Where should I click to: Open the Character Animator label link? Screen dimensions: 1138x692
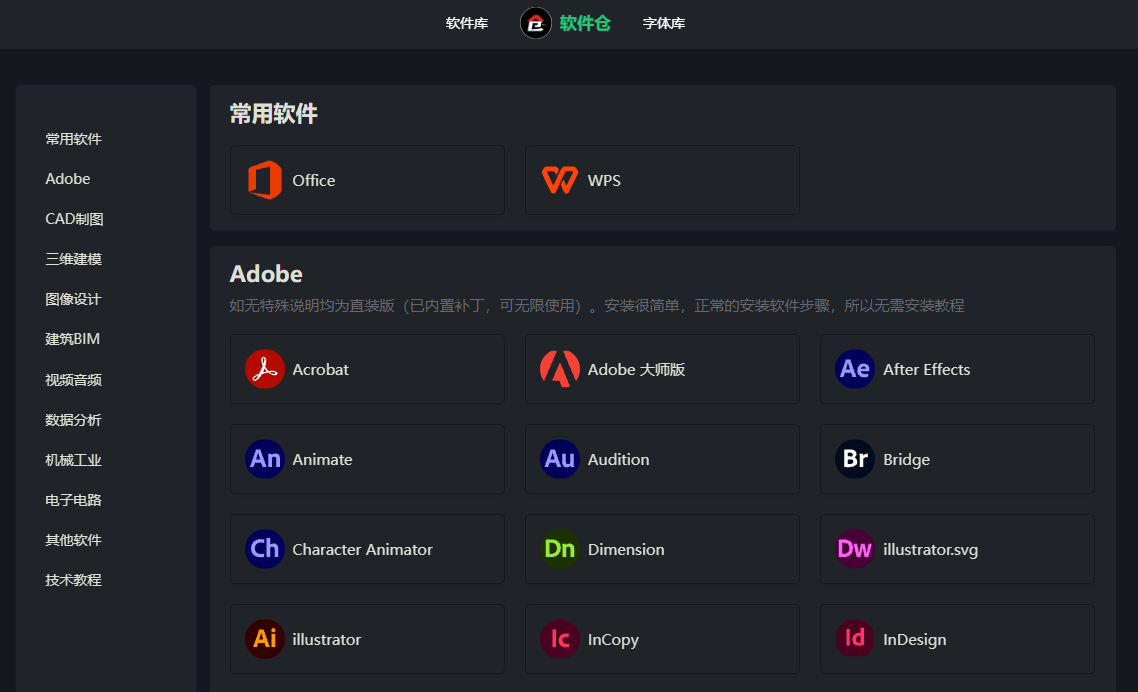pos(362,549)
